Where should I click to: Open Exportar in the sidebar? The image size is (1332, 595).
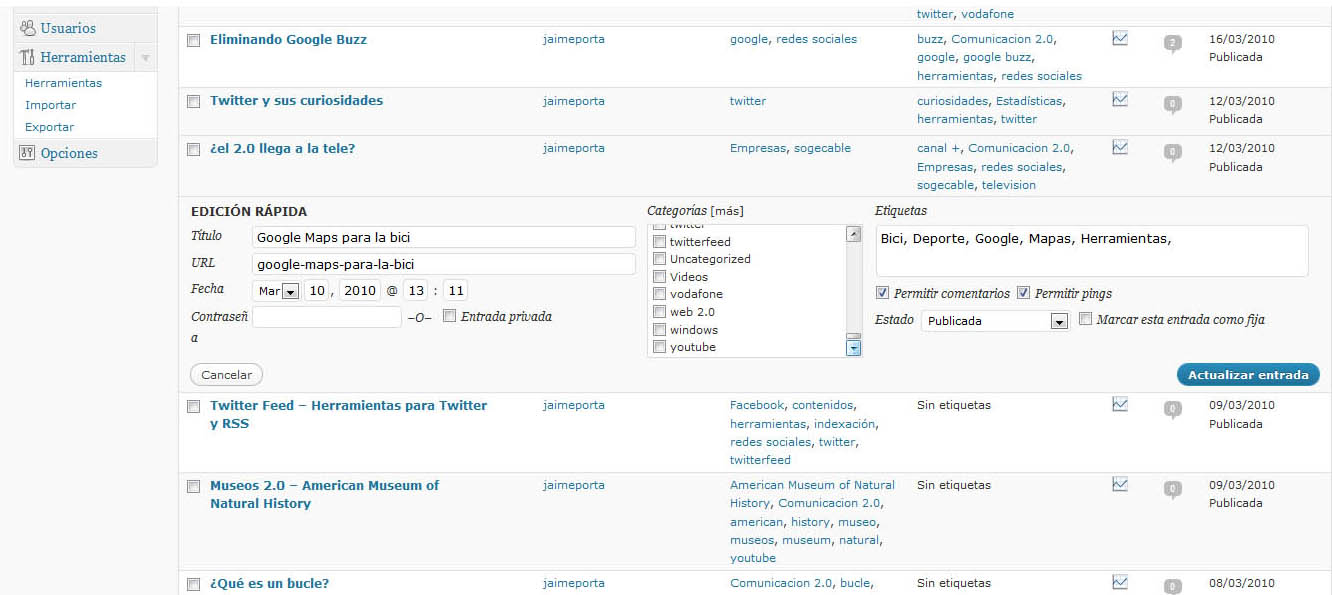point(50,127)
